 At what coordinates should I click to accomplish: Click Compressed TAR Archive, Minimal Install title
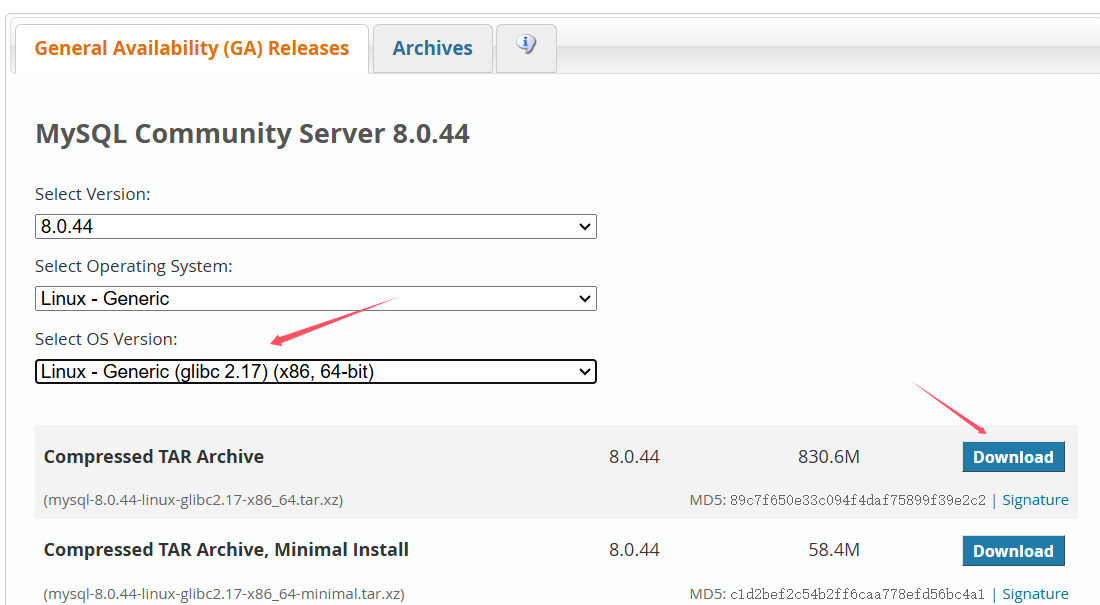pyautogui.click(x=226, y=550)
